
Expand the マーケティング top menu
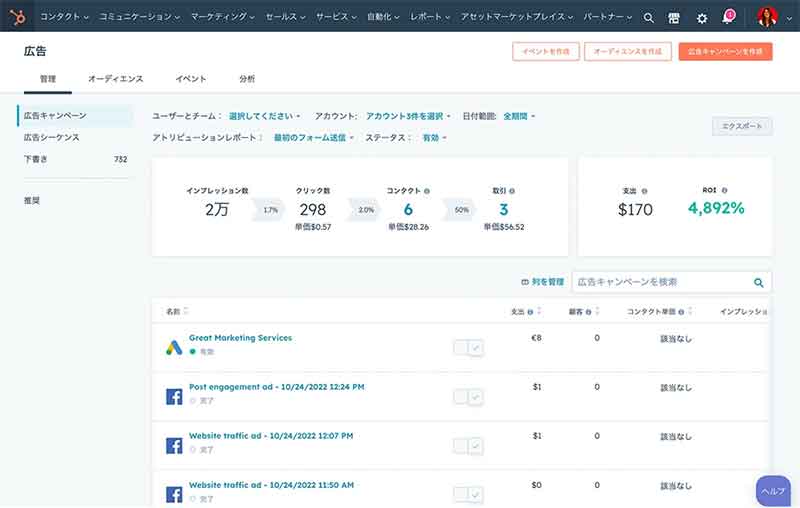pyautogui.click(x=222, y=17)
